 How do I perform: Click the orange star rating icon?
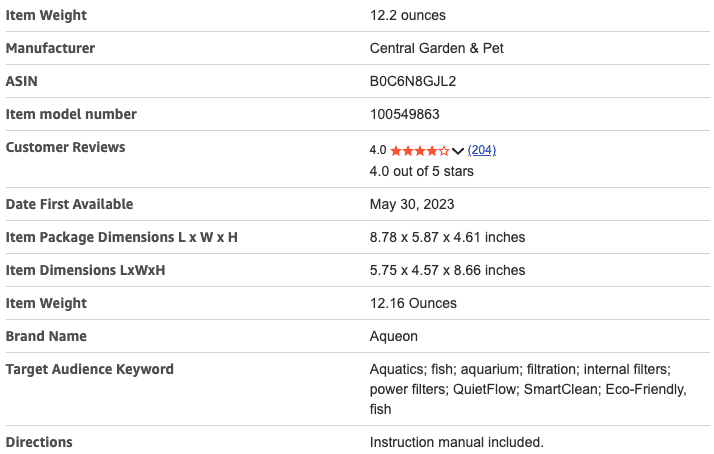(420, 151)
